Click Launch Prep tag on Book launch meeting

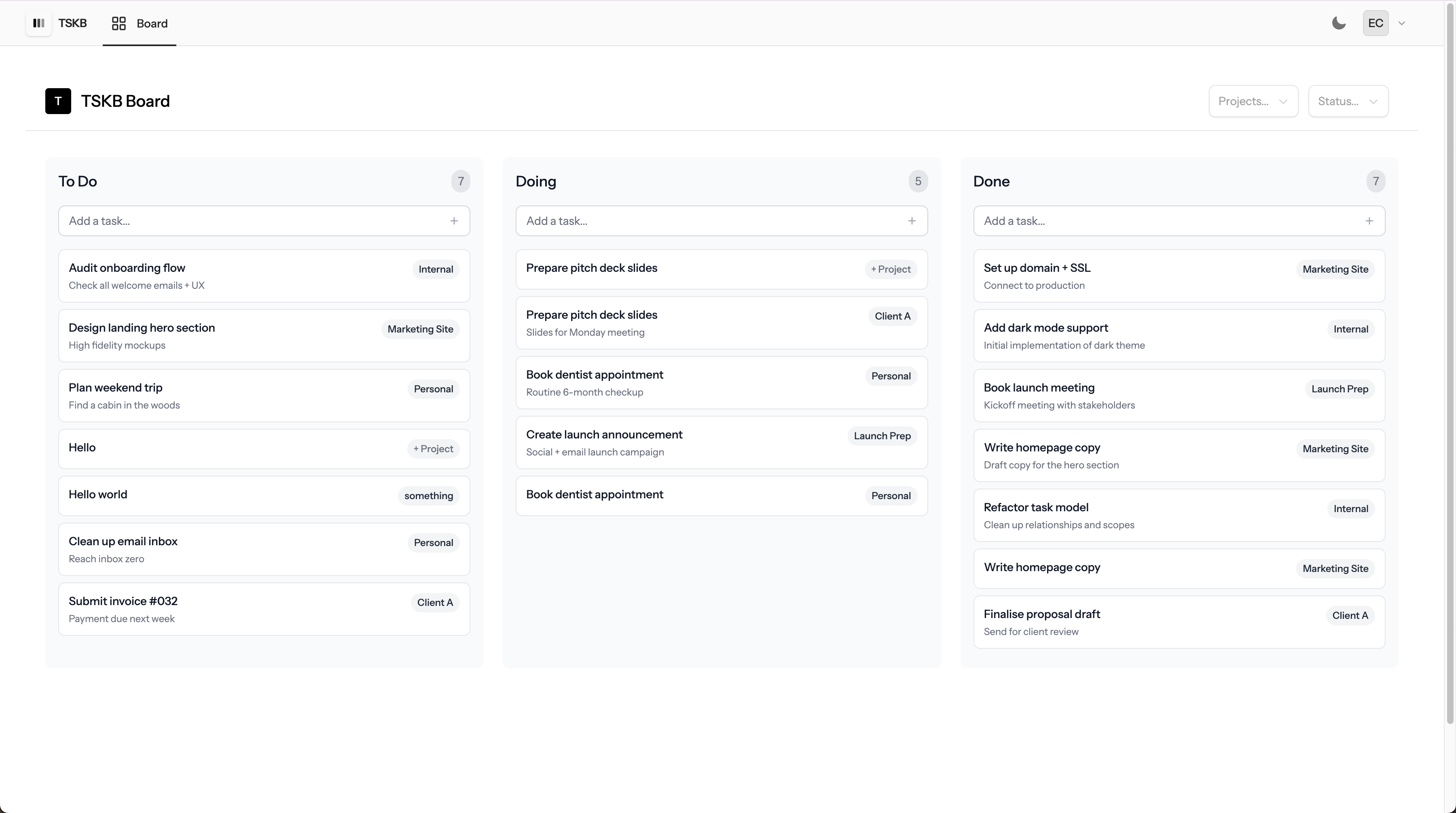tap(1340, 390)
